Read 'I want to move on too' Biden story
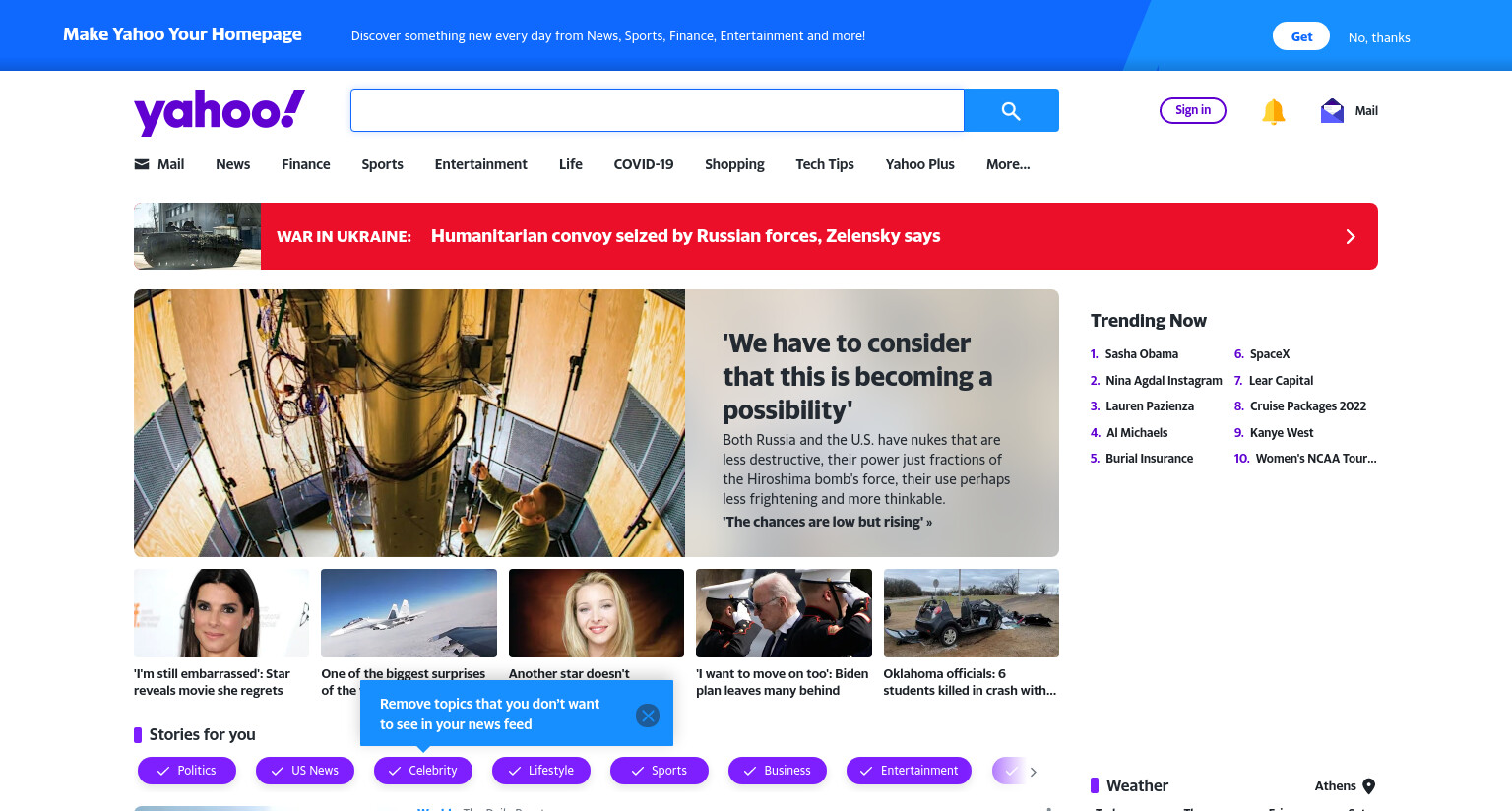 pyautogui.click(x=783, y=682)
